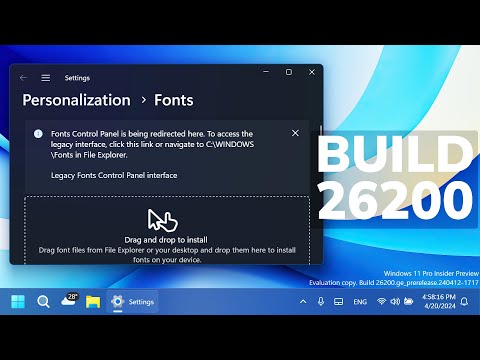Image resolution: width=480 pixels, height=360 pixels.
Task: Open Legacy Fonts Control Panel interface link
Action: tap(114, 175)
